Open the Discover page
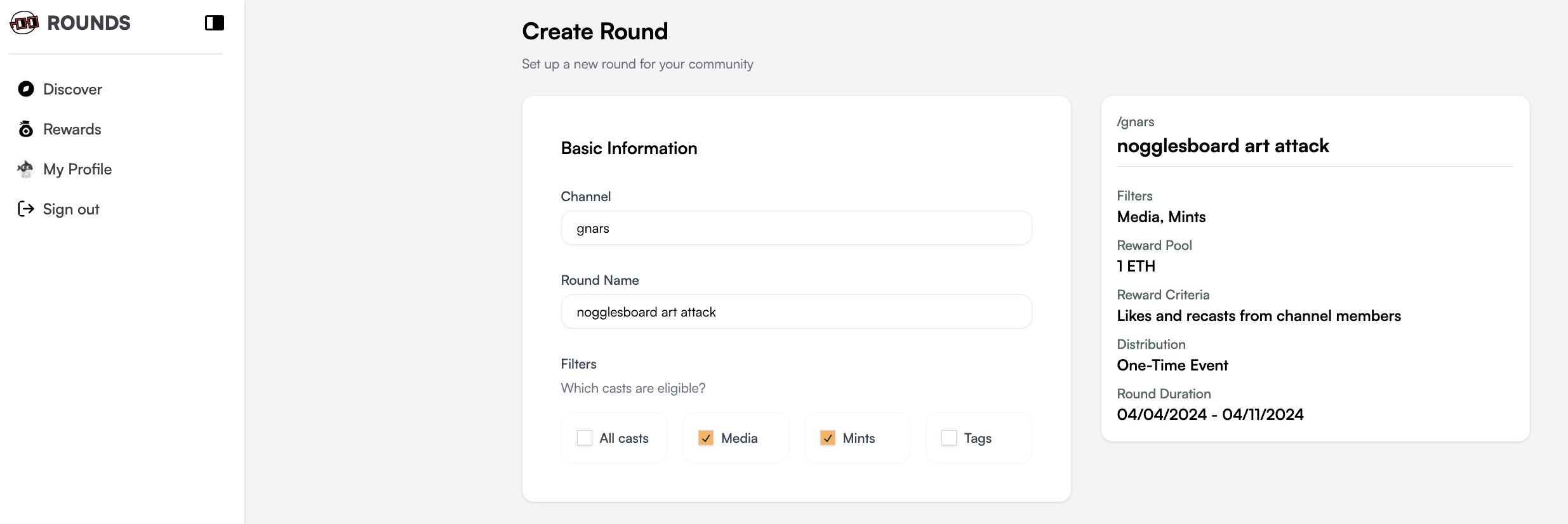This screenshot has height=524, width=1568. point(72,89)
